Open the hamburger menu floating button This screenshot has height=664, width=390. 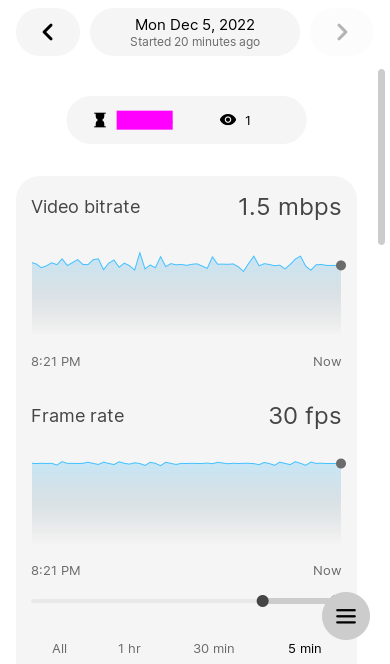click(x=346, y=616)
